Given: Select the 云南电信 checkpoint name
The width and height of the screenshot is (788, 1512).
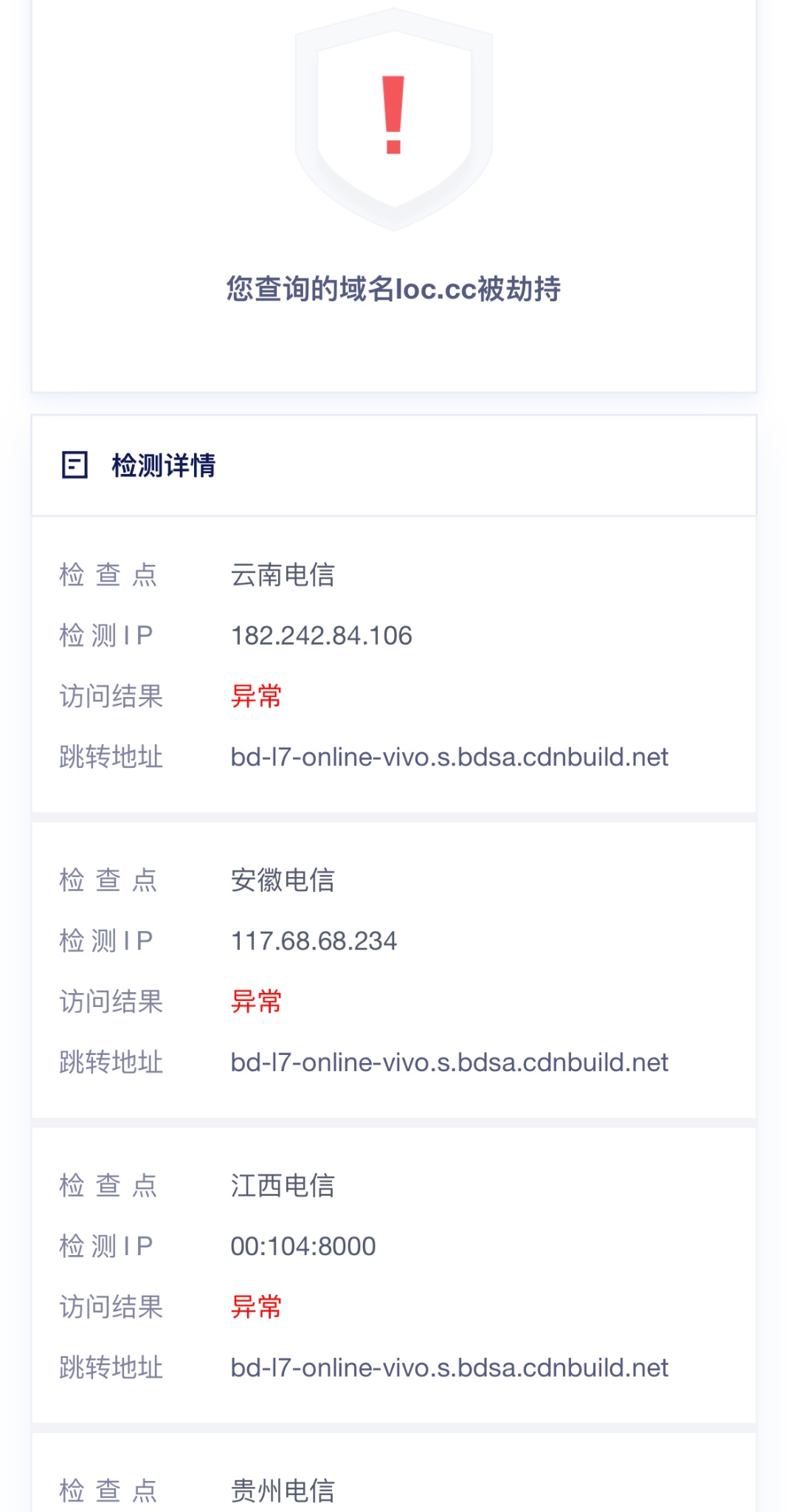Looking at the screenshot, I should tap(283, 575).
